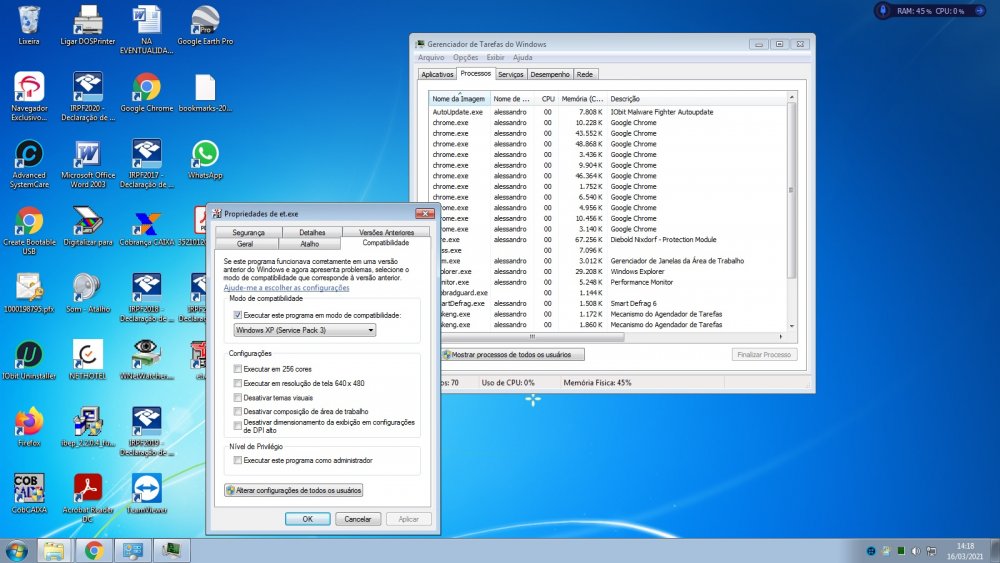Screen dimensions: 1000x563
Task: Open the 1000198795.pfx certificate file
Action: [x=29, y=293]
